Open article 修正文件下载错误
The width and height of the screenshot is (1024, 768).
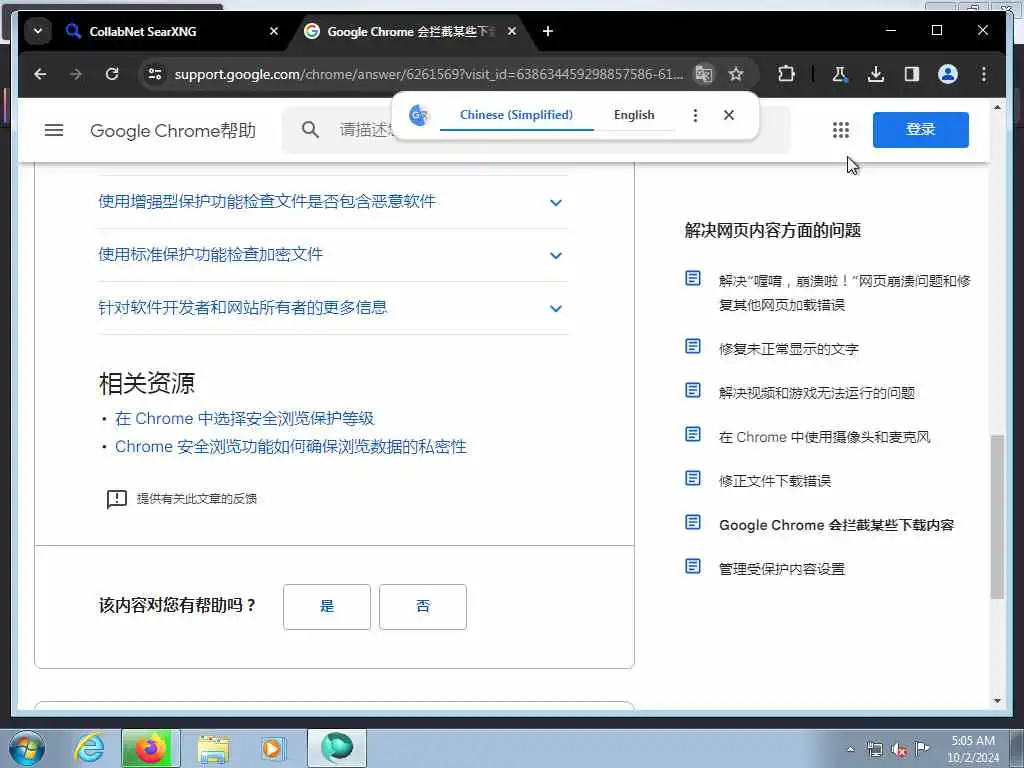tap(775, 481)
